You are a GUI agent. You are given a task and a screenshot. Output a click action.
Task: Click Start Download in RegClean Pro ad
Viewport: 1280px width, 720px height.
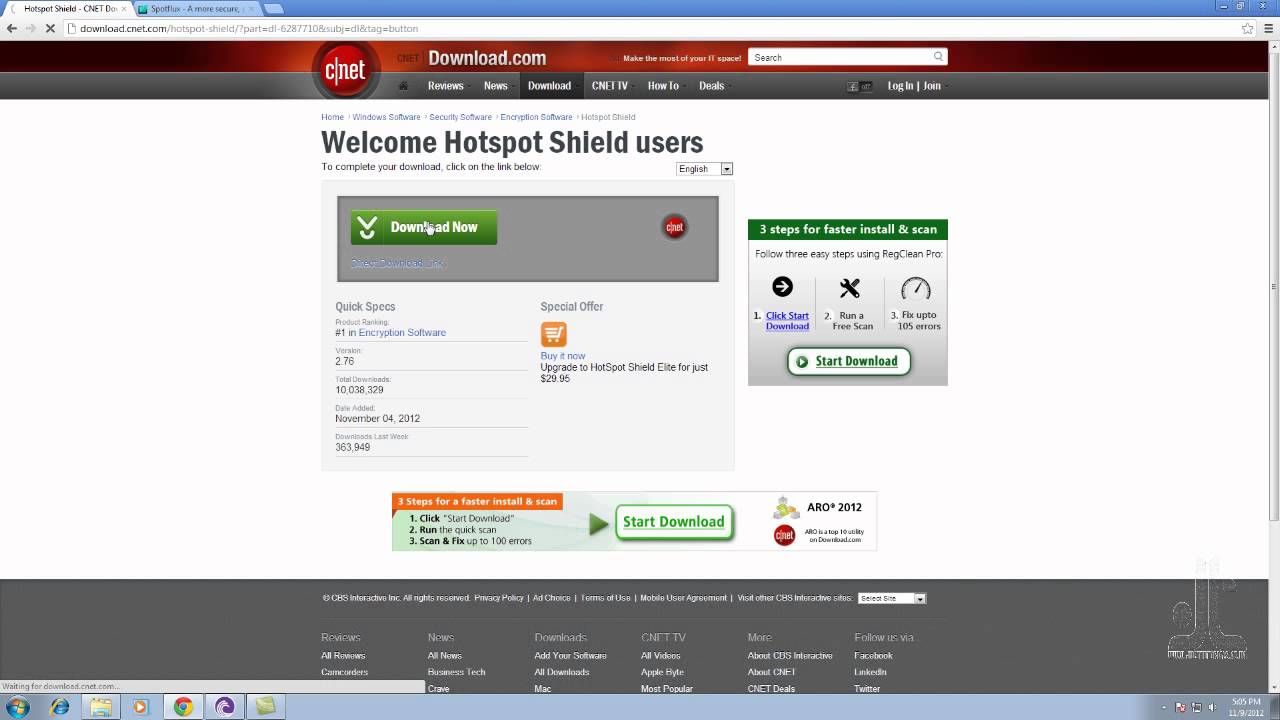coord(849,361)
